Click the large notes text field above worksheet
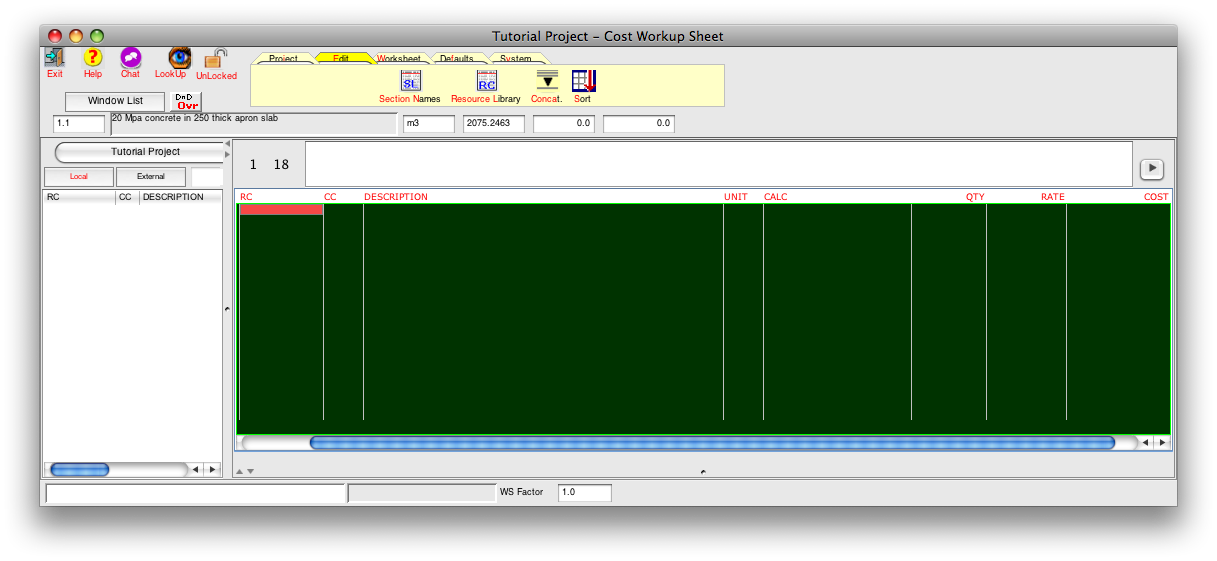The width and height of the screenshot is (1217, 561). (719, 164)
